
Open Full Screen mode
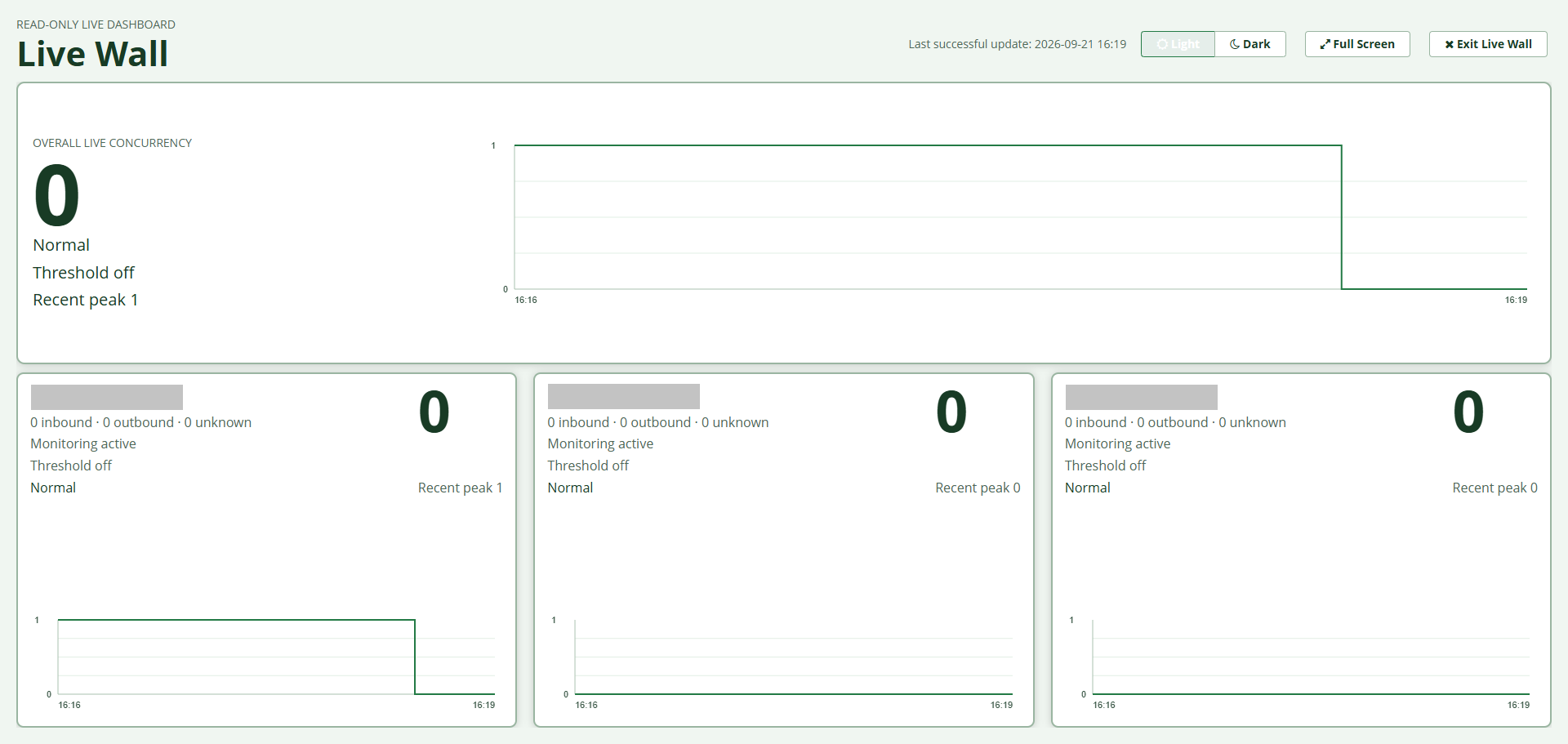[1357, 44]
